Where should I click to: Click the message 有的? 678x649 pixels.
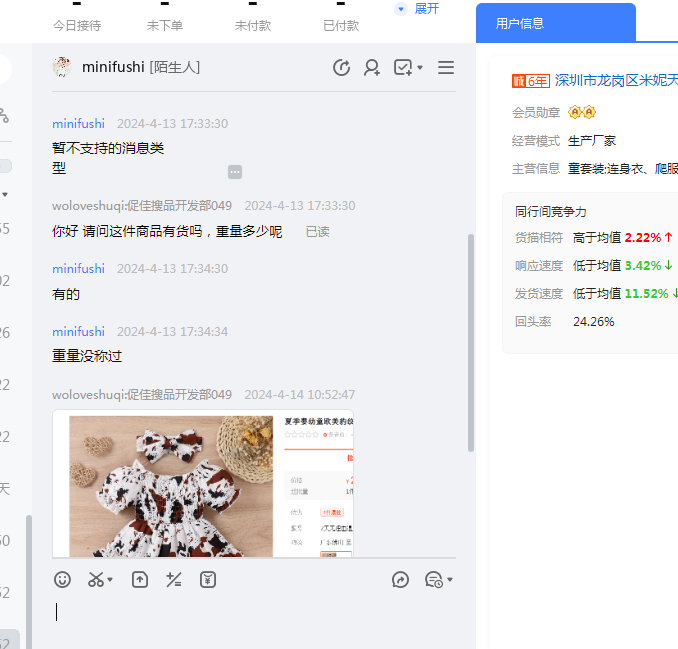coord(66,294)
